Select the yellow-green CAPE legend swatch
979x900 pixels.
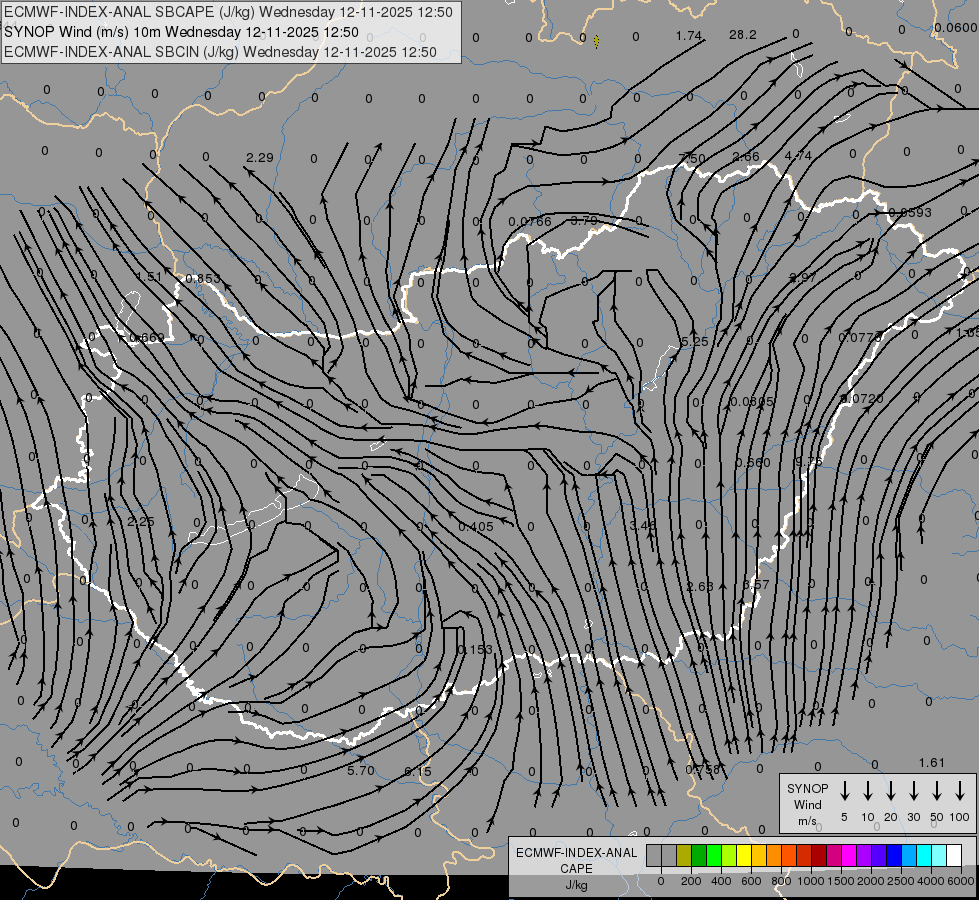click(729, 855)
